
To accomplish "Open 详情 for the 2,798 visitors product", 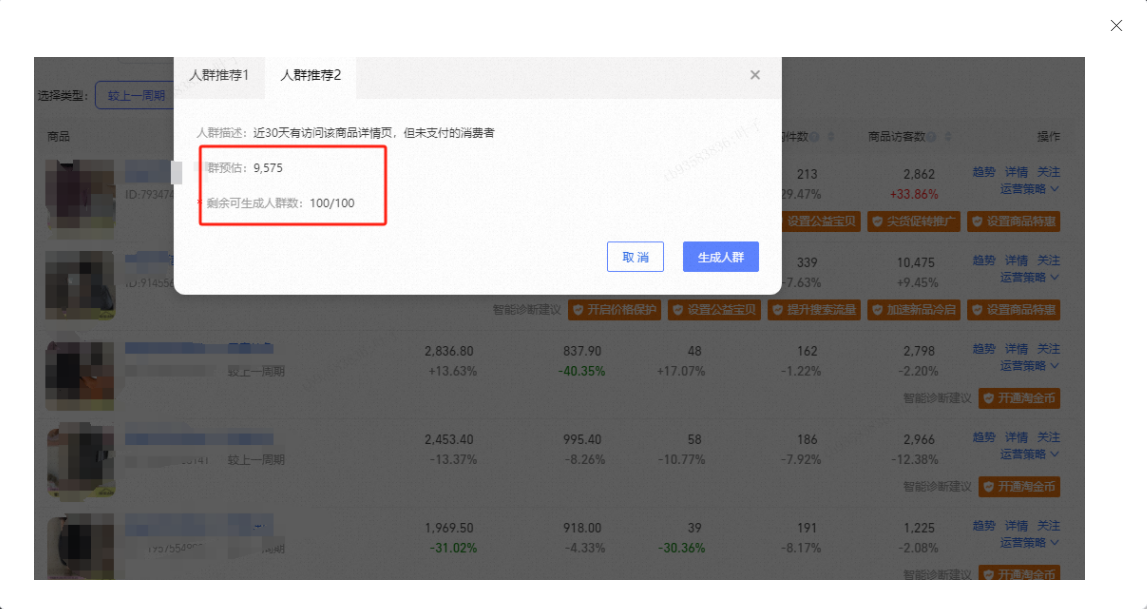I will point(1016,349).
